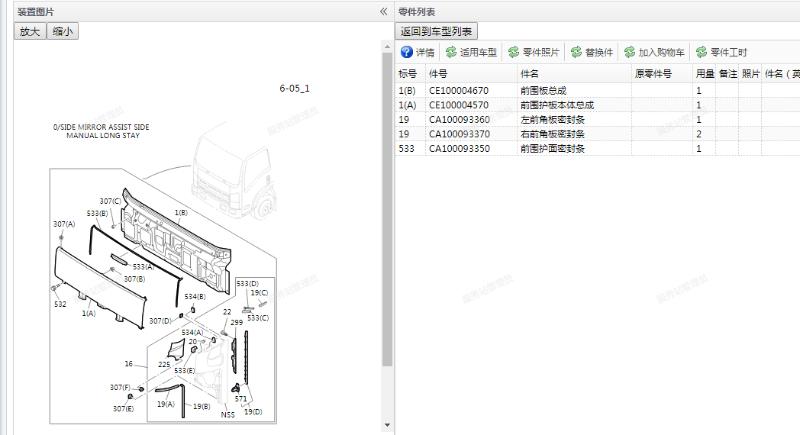The image size is (800, 435).
Task: Click callout 1(A) in the diagram
Action: pyautogui.click(x=89, y=313)
